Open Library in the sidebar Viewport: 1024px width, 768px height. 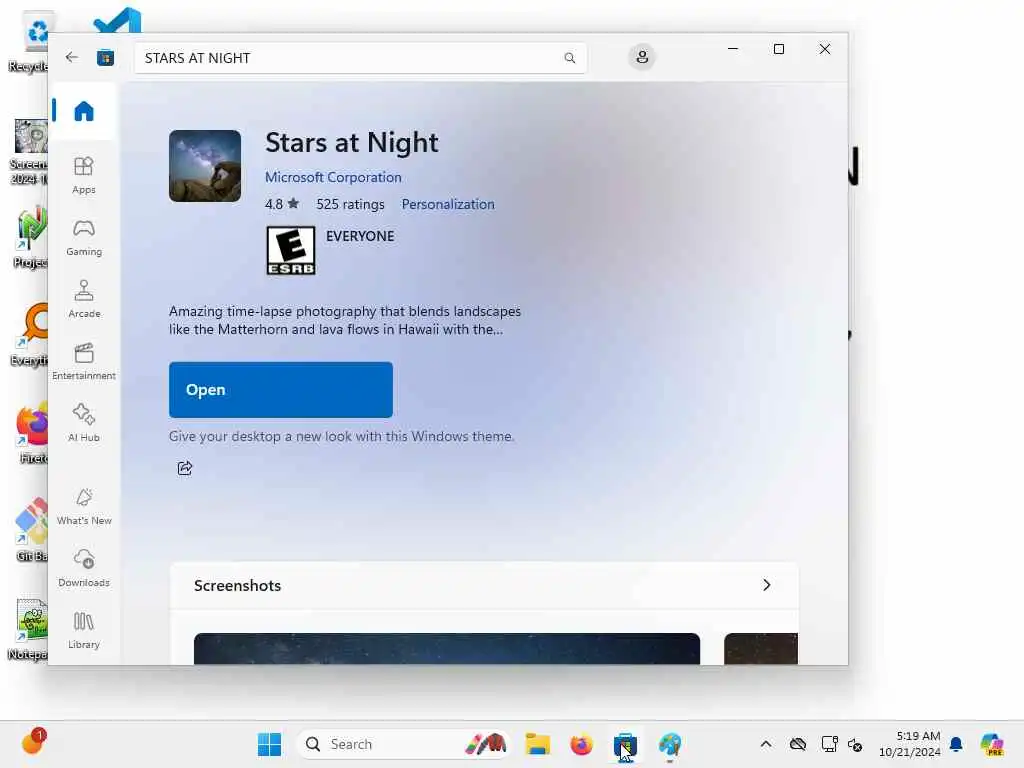pyautogui.click(x=84, y=630)
